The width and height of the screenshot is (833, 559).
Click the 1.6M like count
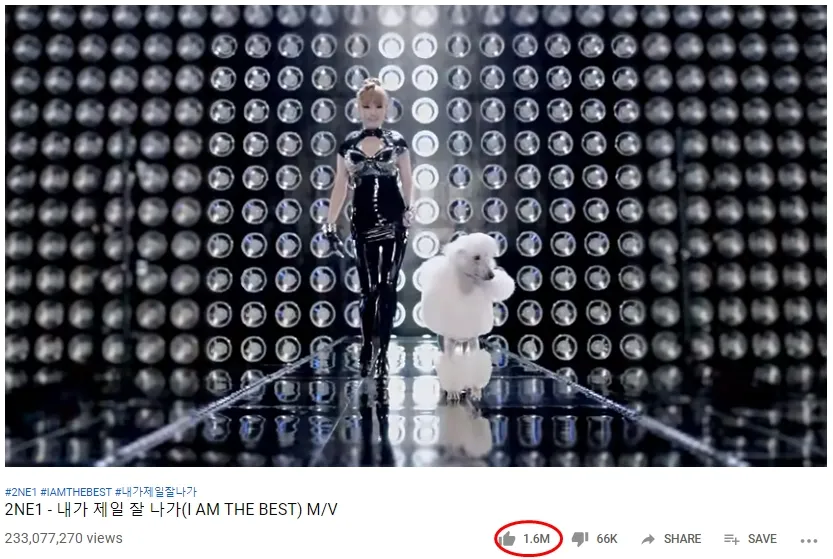(536, 538)
